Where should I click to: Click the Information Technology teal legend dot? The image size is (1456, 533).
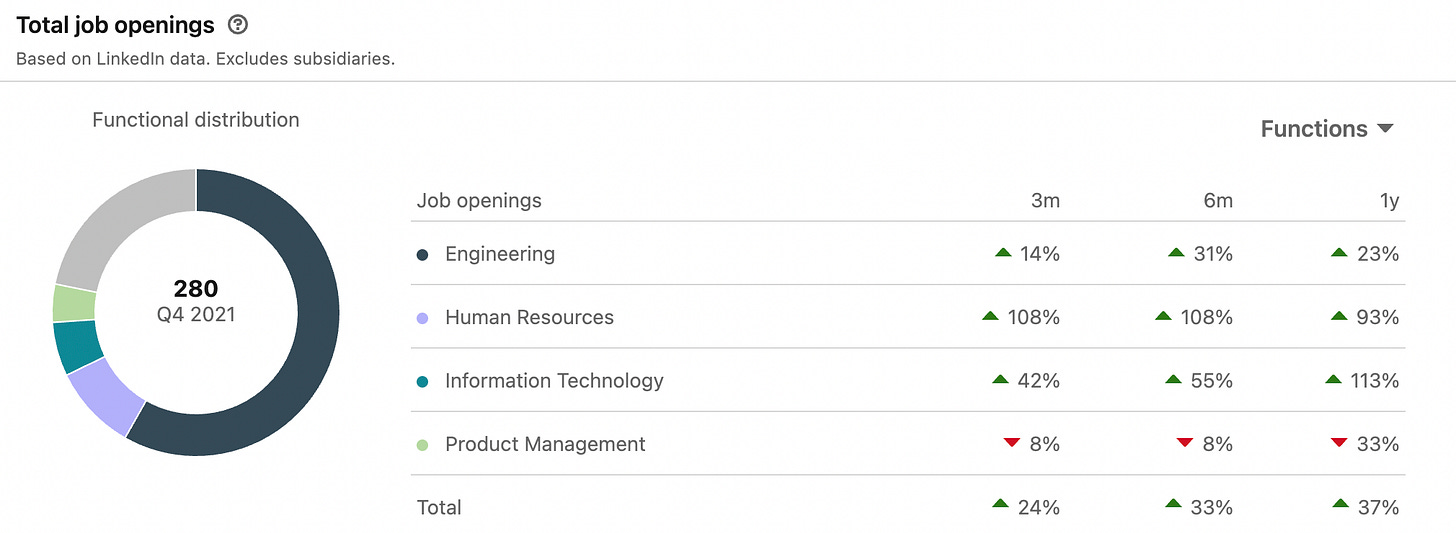click(422, 381)
